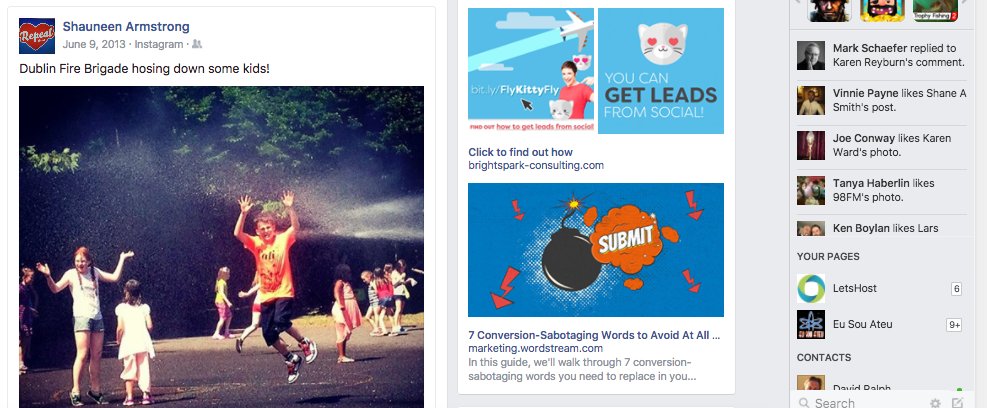Screen dimensions: 987x408
Task: Open the 'Click to find out how' ad link
Action: [521, 152]
